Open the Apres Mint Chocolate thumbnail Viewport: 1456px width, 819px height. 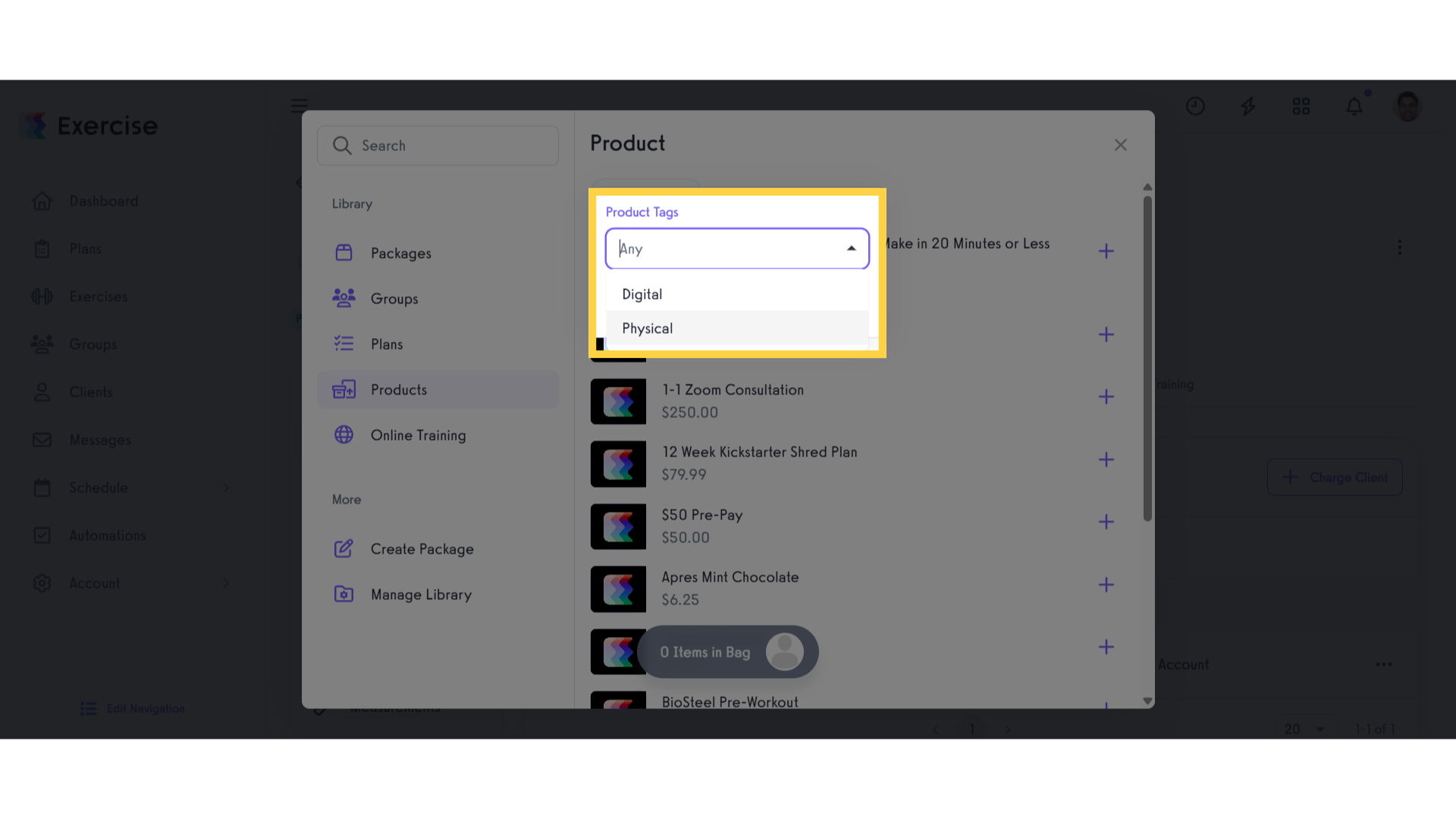click(618, 589)
